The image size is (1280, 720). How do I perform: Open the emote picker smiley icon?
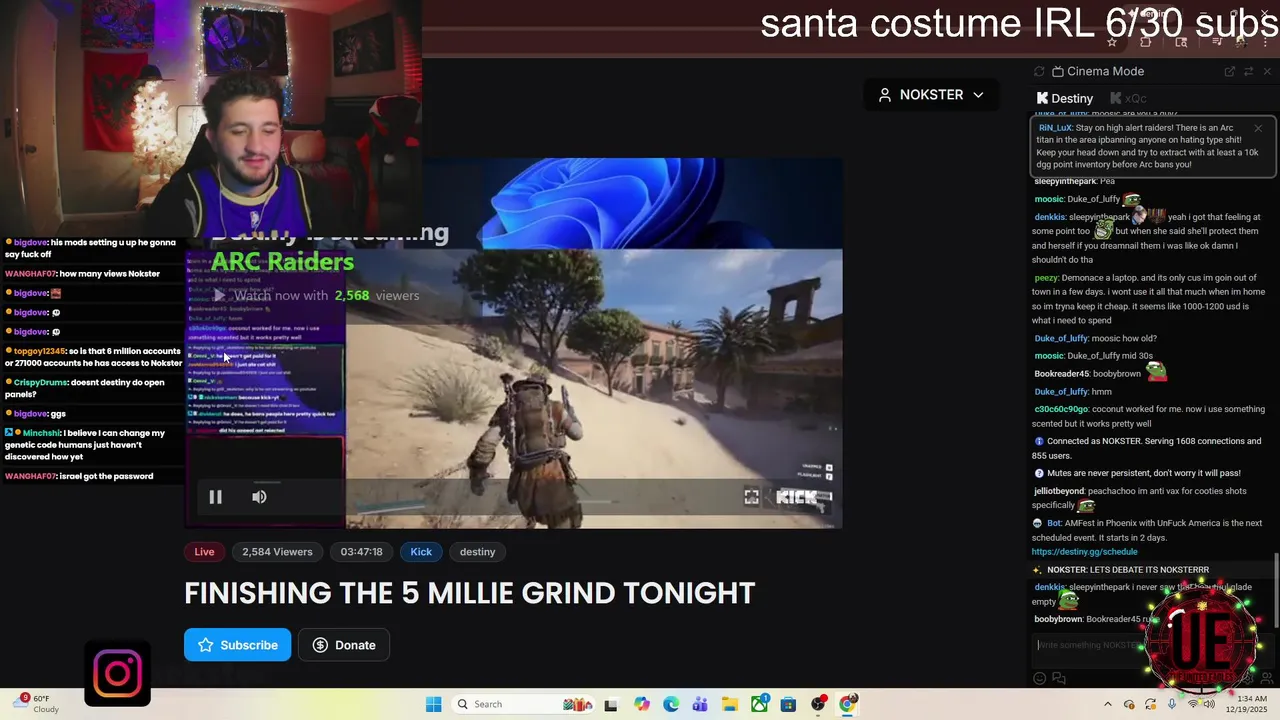point(1039,678)
